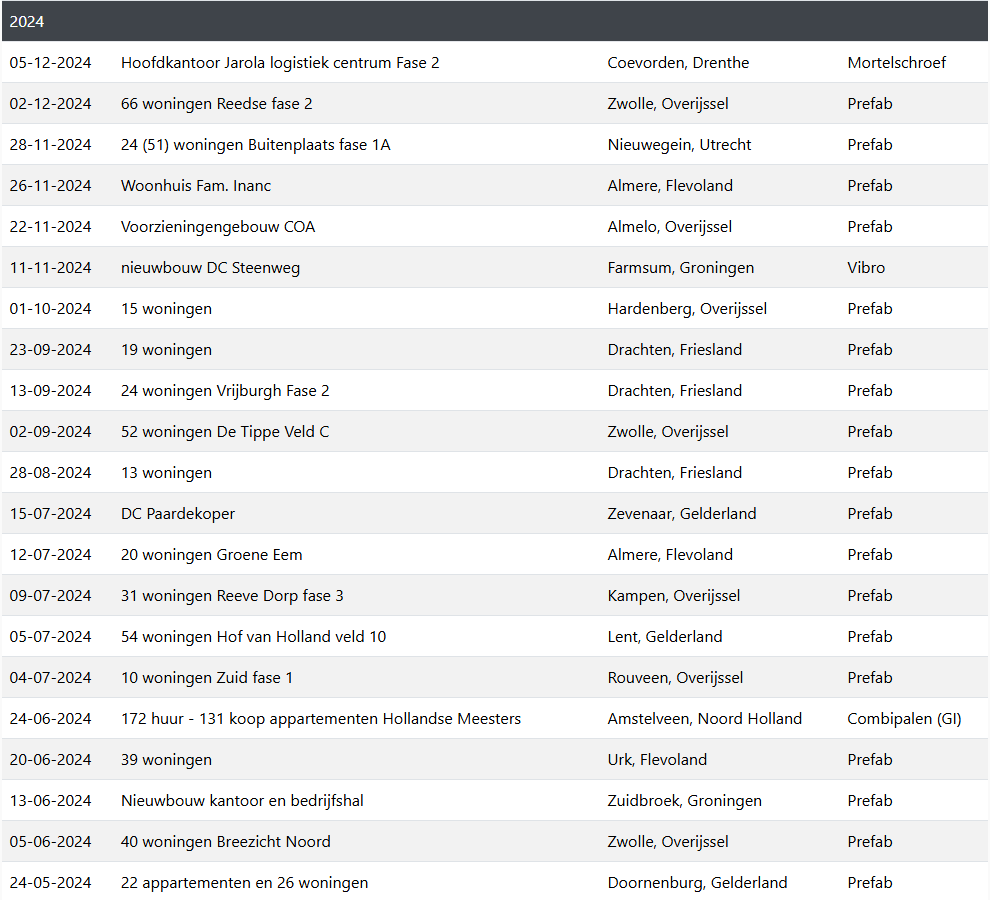This screenshot has height=900, width=990.
Task: Click 24 (51) woningen Buitenplaats fase 1A
Action: pos(255,145)
